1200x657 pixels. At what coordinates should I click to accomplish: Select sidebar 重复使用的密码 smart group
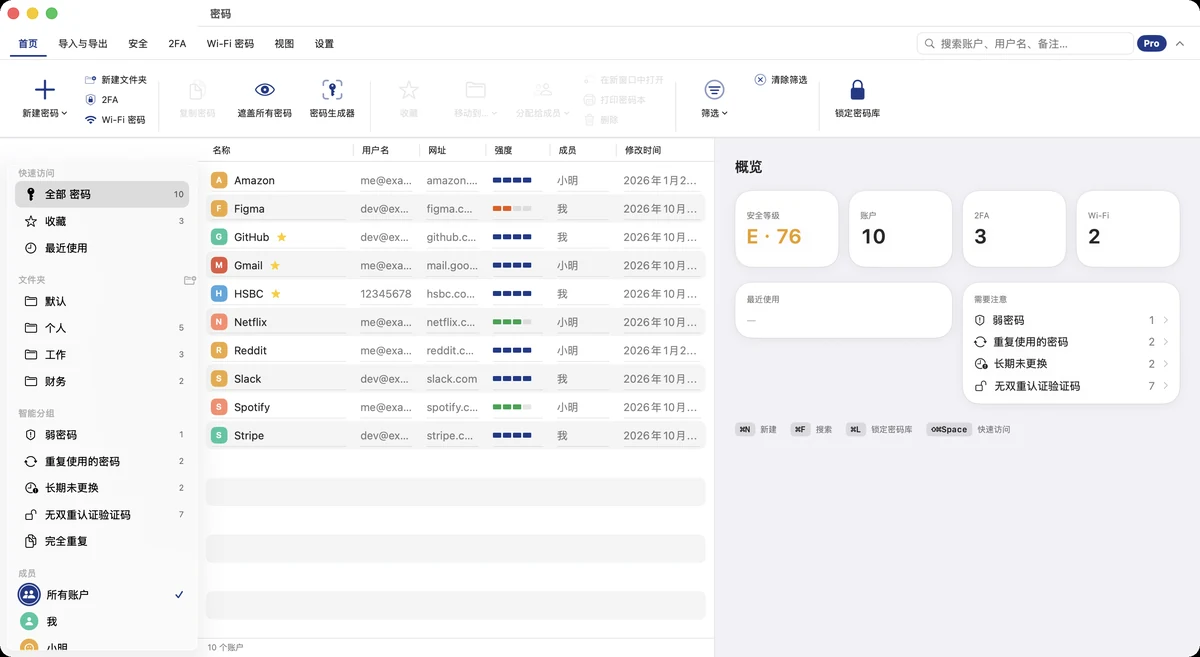pos(102,461)
